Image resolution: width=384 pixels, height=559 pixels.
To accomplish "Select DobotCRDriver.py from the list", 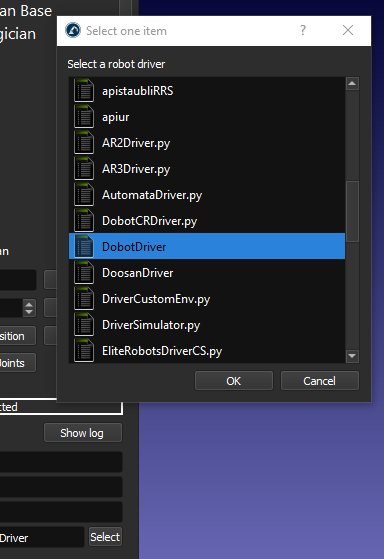I will point(207,221).
